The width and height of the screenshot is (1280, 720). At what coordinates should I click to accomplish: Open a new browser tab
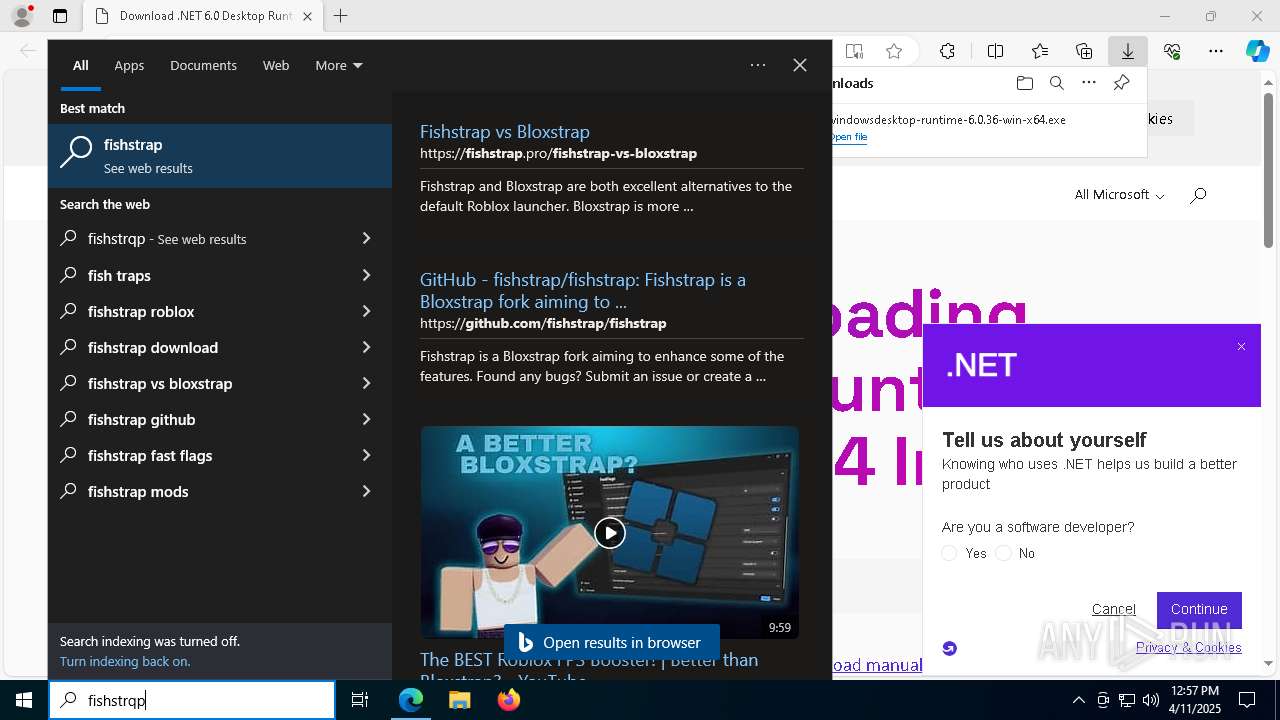340,16
